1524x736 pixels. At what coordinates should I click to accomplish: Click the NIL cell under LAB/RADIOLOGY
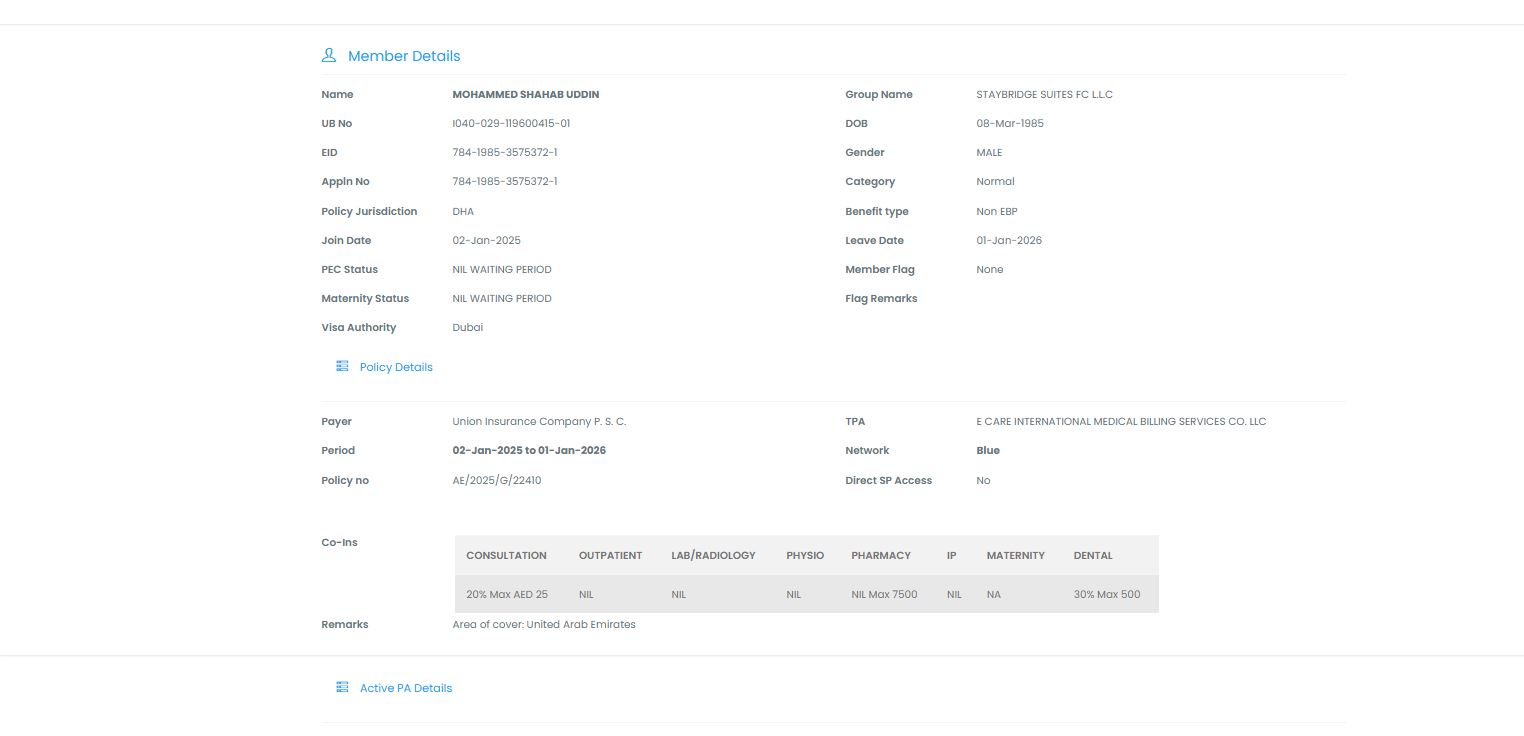coord(679,594)
